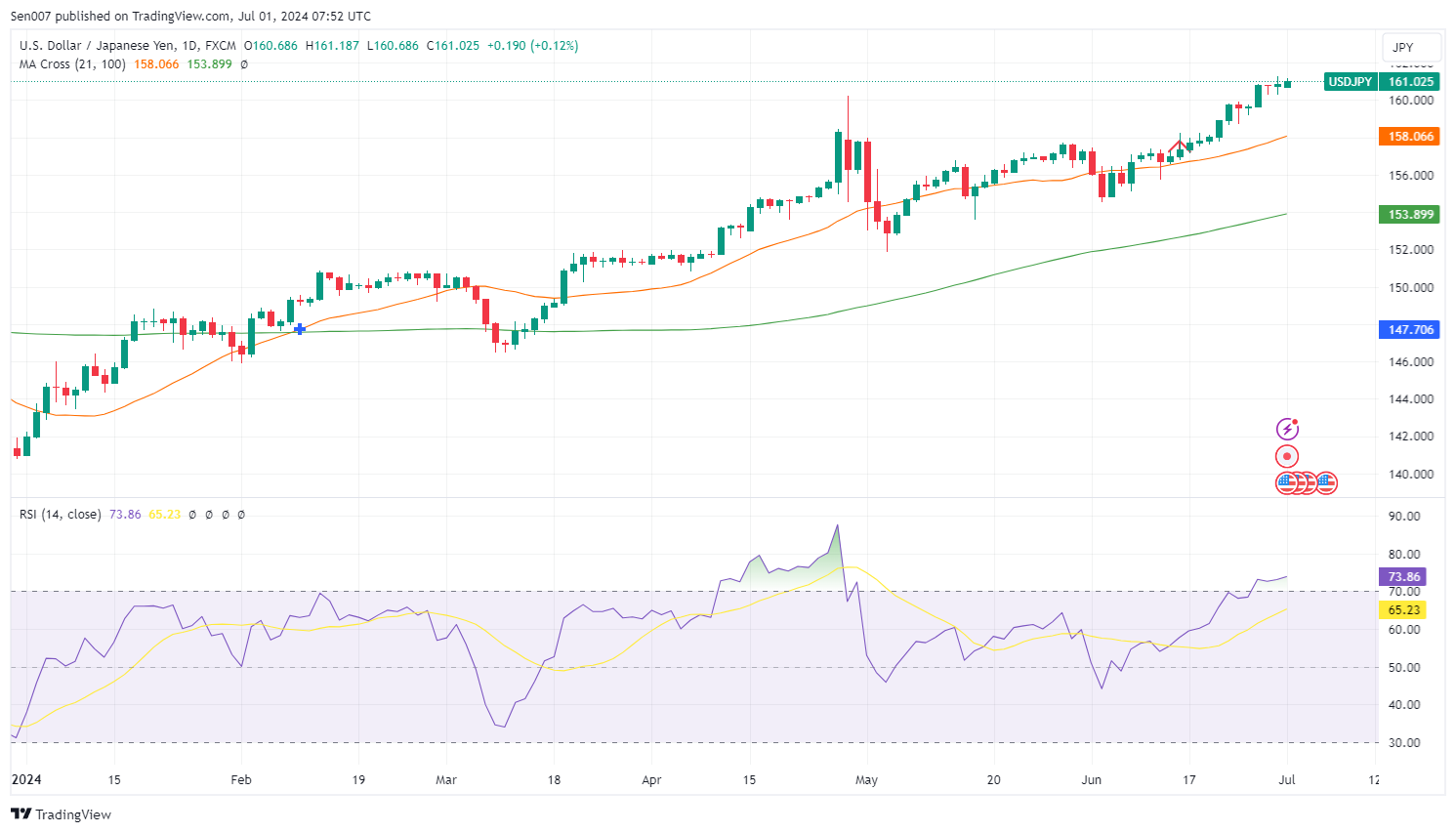Click the Jul label on time axis
This screenshot has width=1456, height=833.
[x=1287, y=780]
